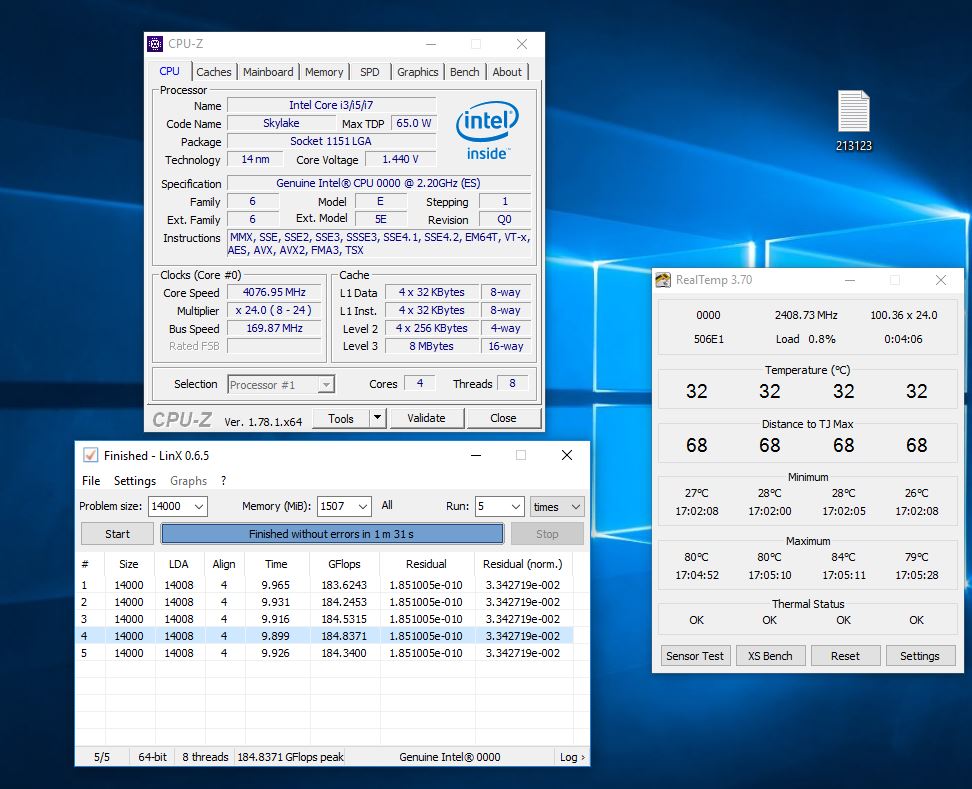Click the 64-bit status bar entry in LinX

(152, 757)
